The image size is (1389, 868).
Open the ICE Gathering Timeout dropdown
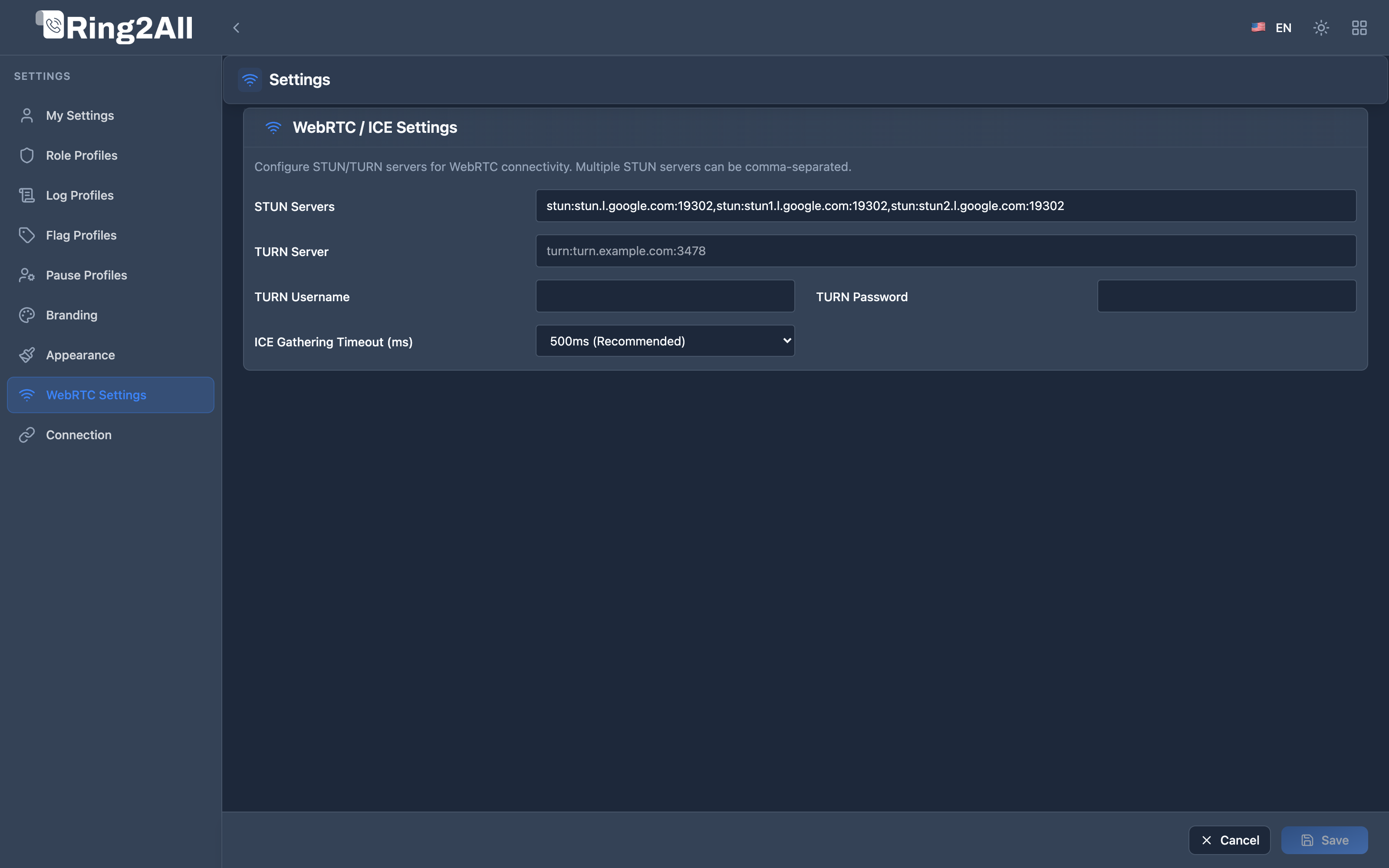[x=665, y=341]
